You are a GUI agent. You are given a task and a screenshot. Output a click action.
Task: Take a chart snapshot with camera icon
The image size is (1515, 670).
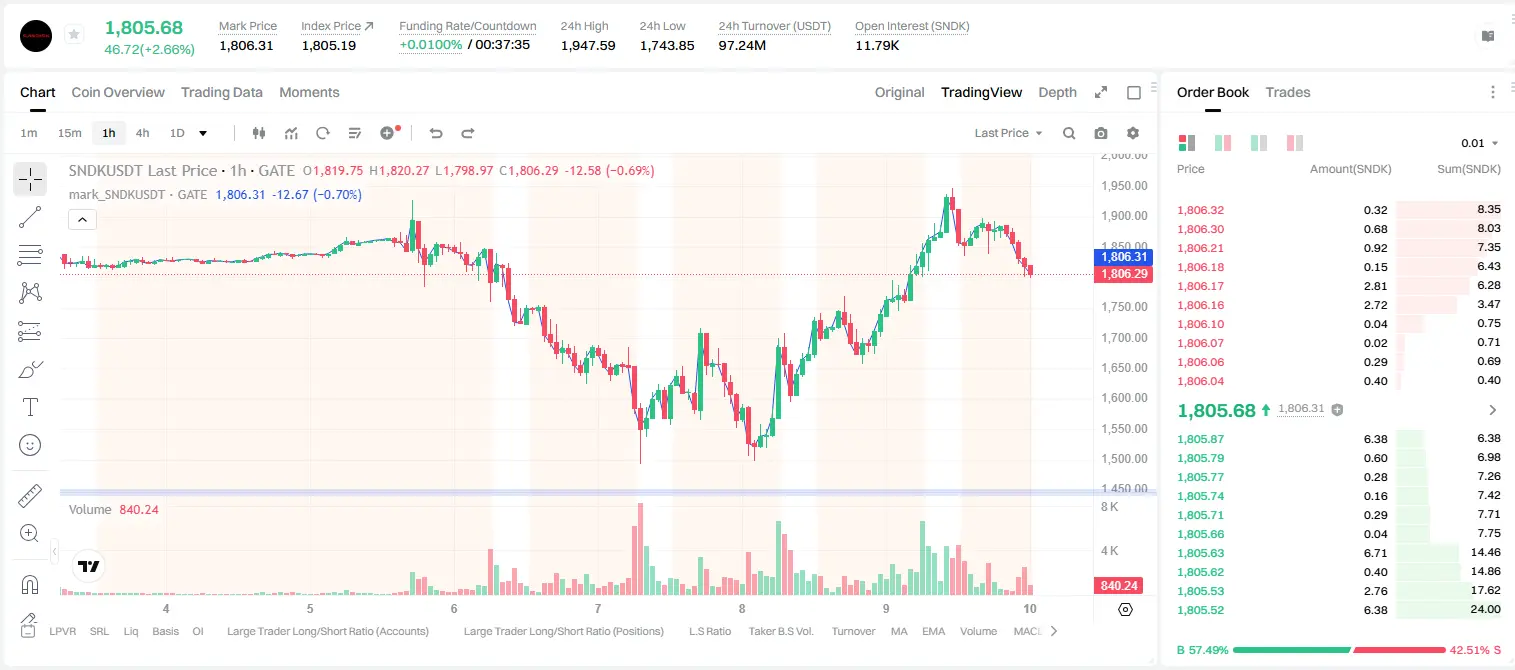click(1101, 133)
